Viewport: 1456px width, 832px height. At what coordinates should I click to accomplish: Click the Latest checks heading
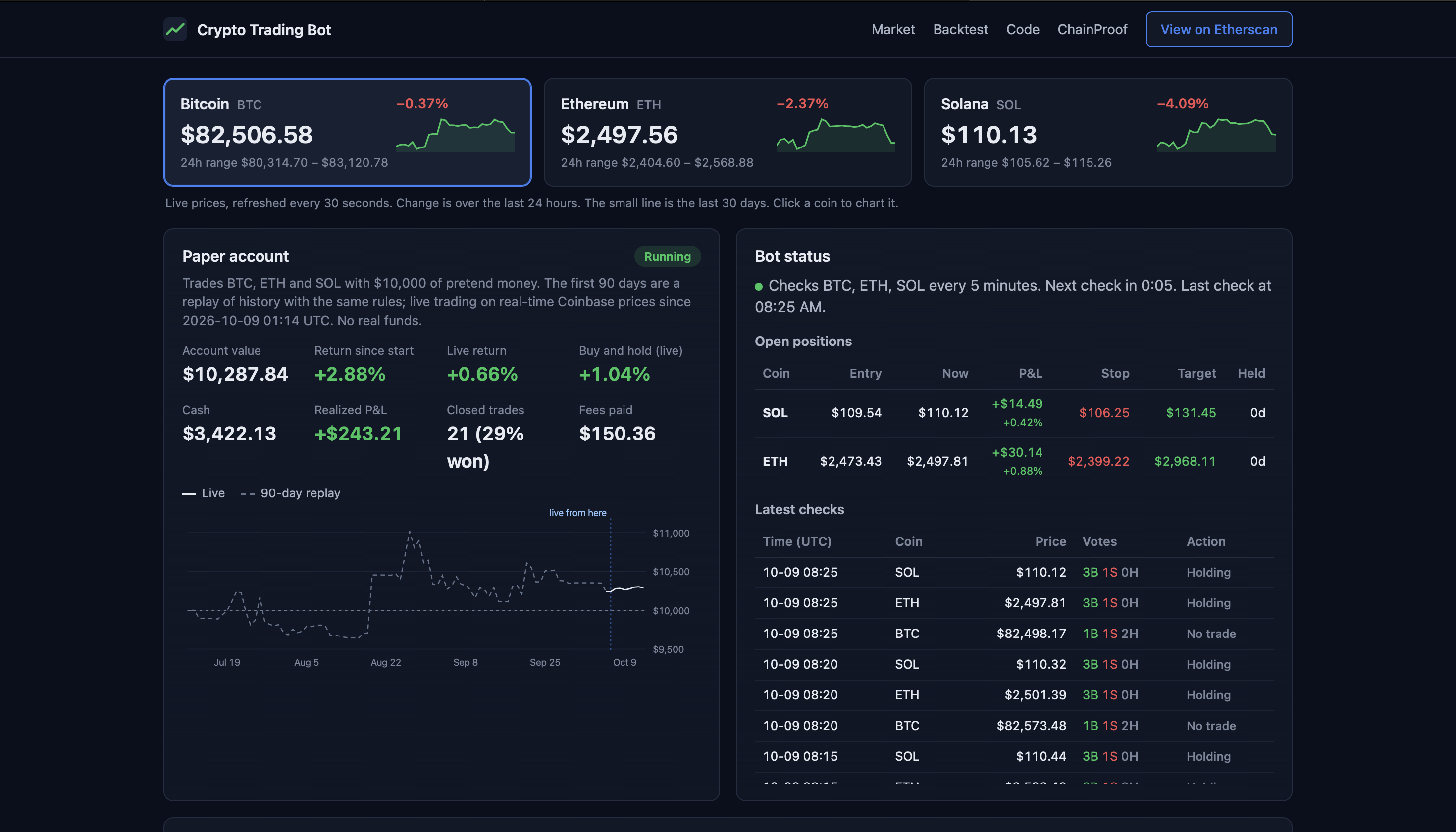tap(799, 510)
